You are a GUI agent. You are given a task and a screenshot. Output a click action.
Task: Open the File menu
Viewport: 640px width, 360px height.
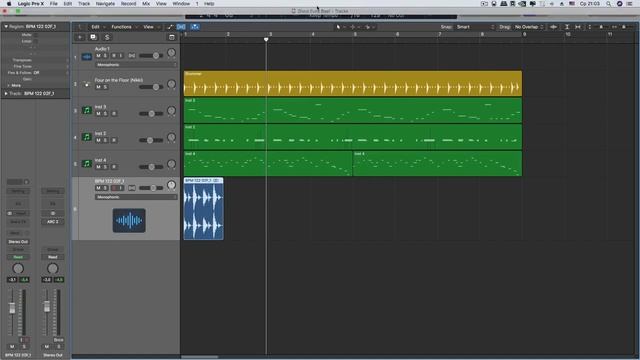tap(53, 4)
